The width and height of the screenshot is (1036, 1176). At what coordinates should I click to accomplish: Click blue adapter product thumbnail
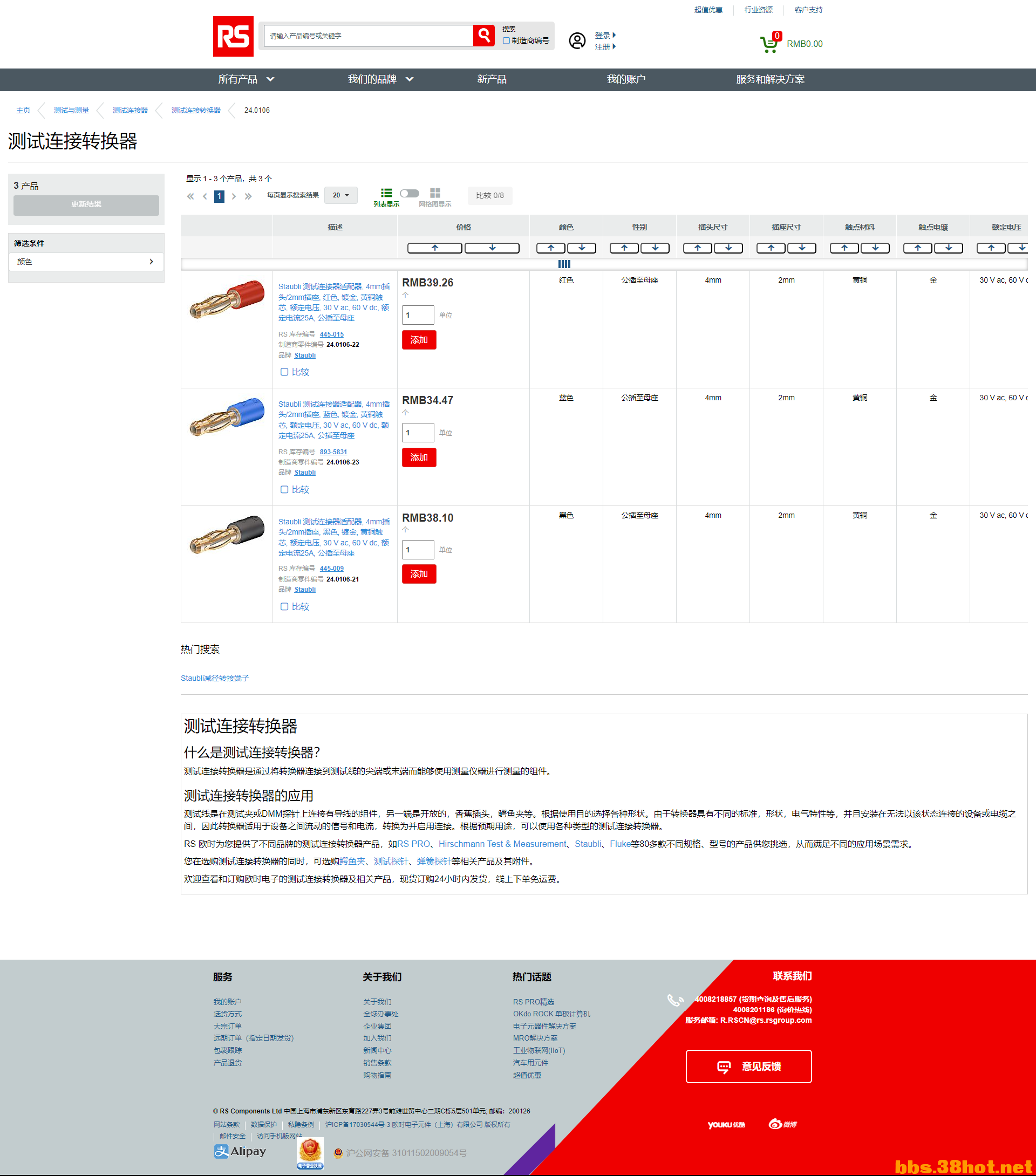coord(227,416)
